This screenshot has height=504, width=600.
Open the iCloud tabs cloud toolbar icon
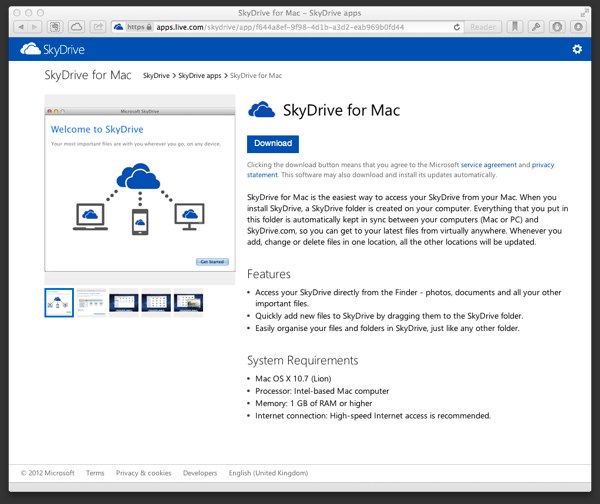(x=77, y=27)
